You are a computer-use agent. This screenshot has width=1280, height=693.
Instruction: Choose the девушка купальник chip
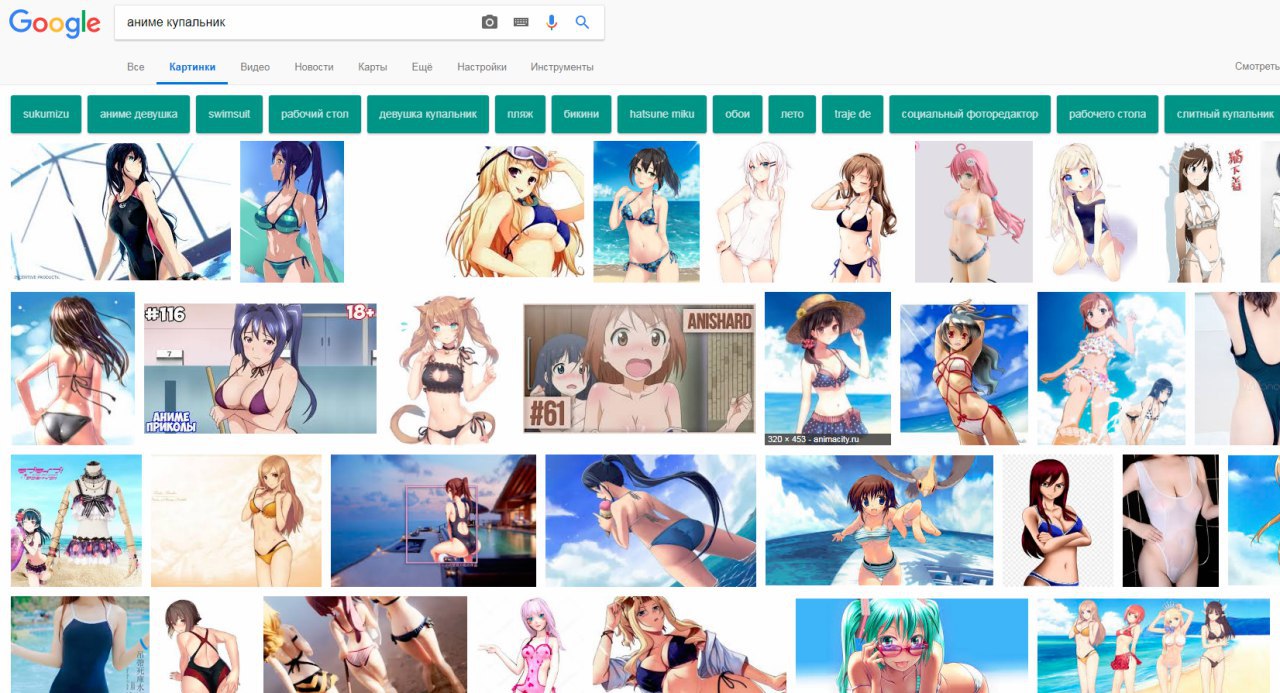[x=428, y=114]
